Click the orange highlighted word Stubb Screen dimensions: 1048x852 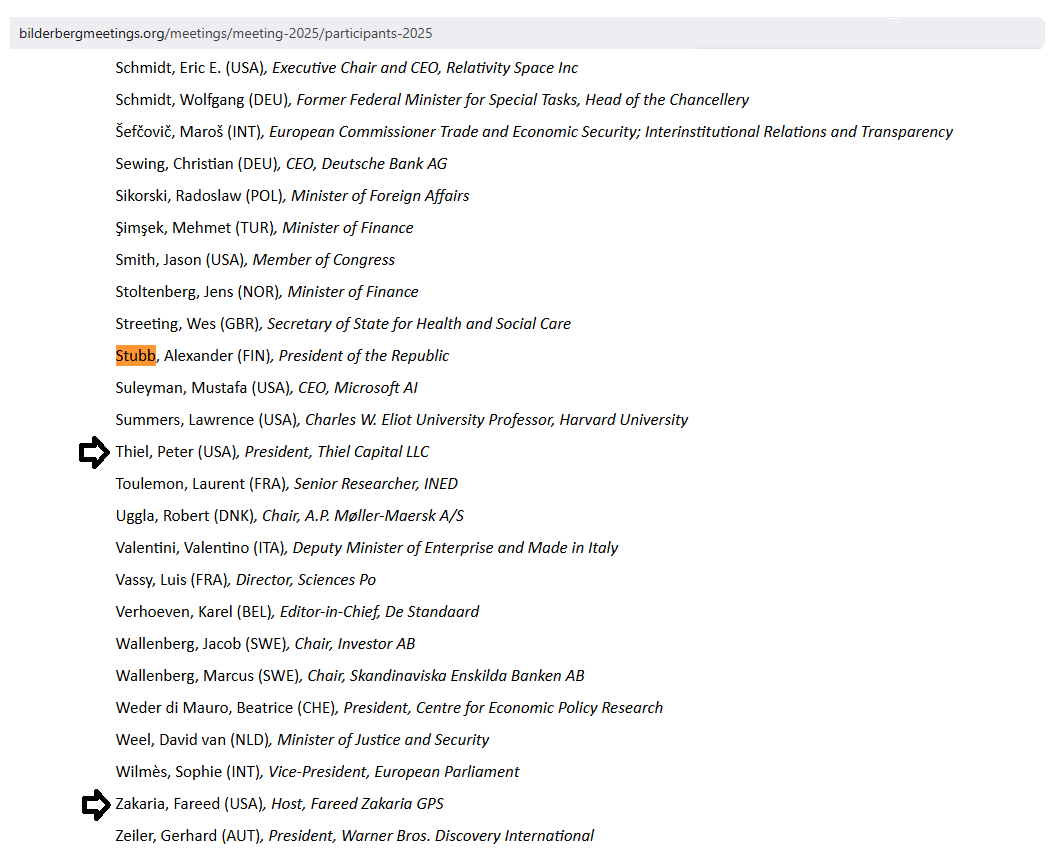[135, 356]
